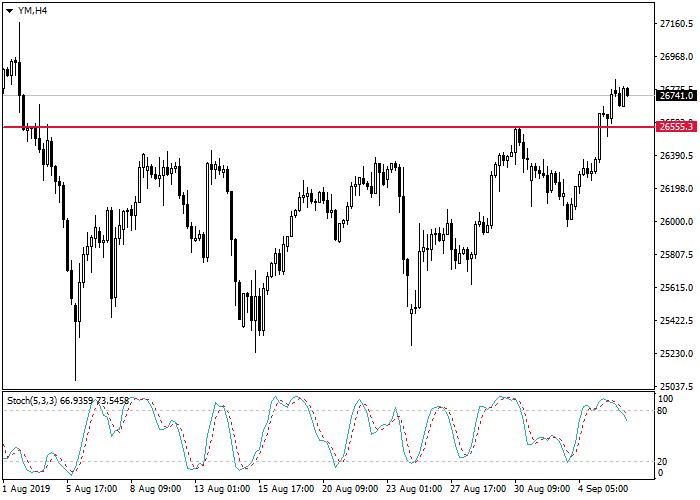Click the gray current price horizontal line
This screenshot has width=700, height=500.
pyautogui.click(x=300, y=96)
